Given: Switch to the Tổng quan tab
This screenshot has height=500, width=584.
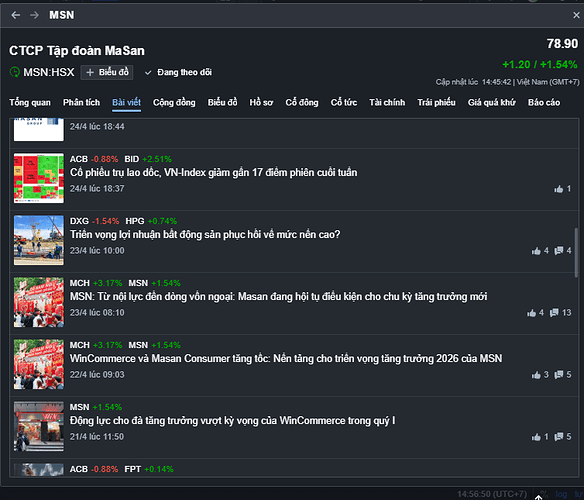Looking at the screenshot, I should tap(30, 102).
